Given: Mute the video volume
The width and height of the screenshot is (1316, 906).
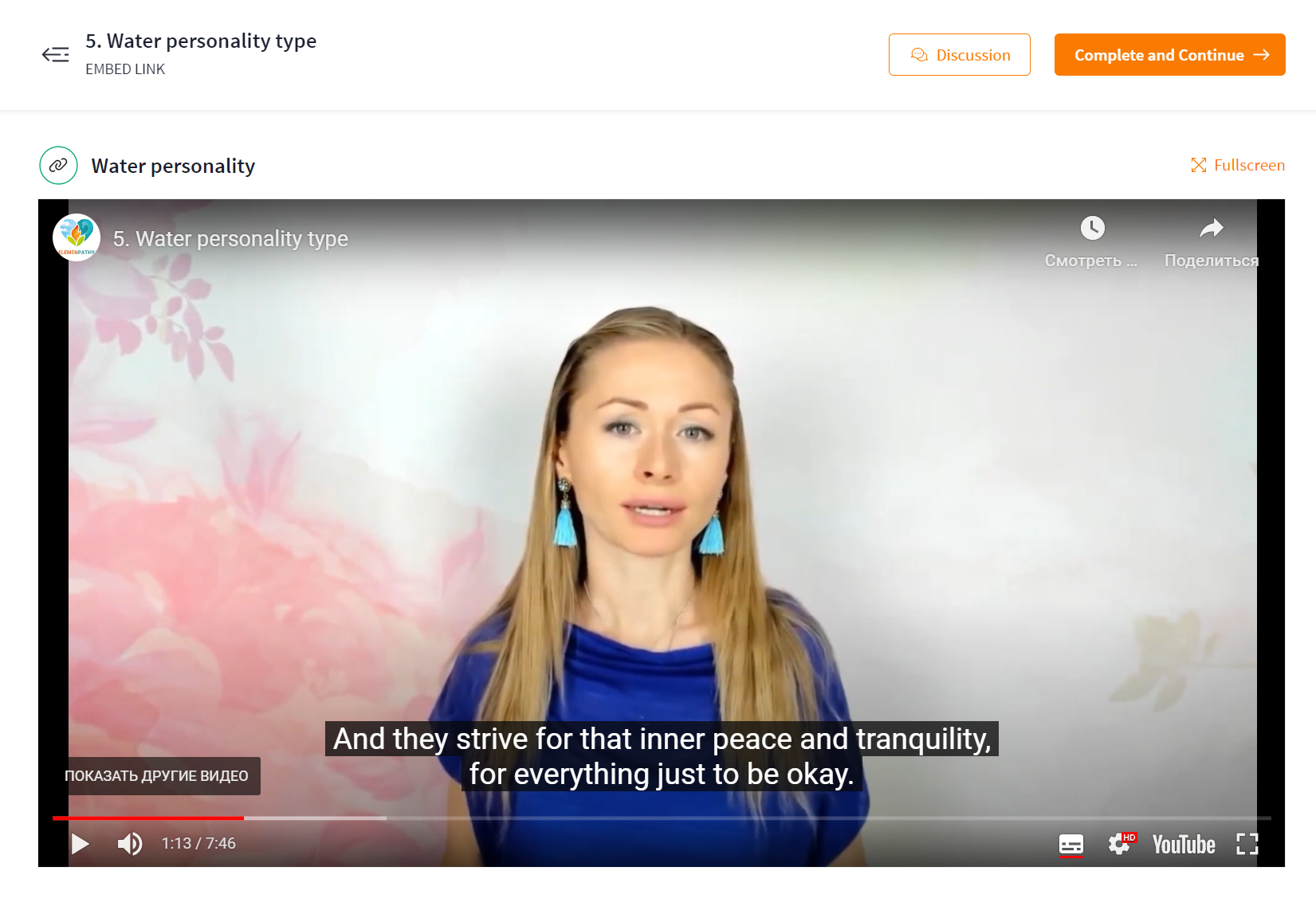Looking at the screenshot, I should point(130,844).
